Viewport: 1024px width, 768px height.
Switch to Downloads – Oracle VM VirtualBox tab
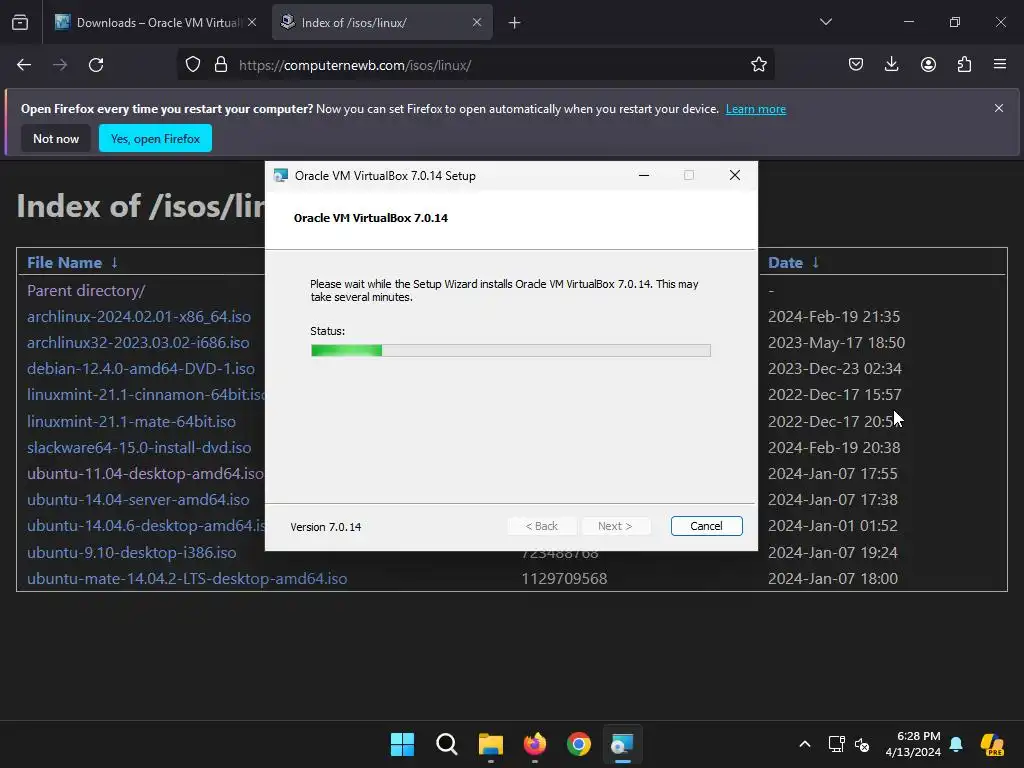click(x=156, y=23)
